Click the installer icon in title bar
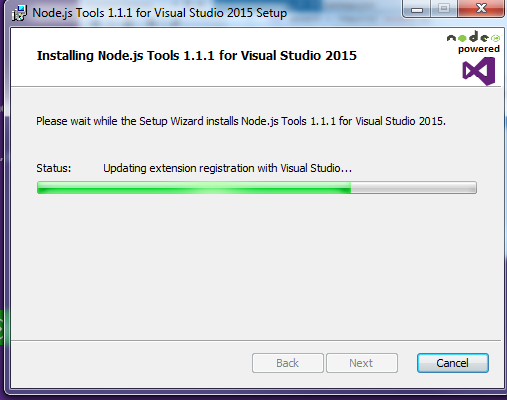Viewport: 507px width, 400px height. pyautogui.click(x=19, y=13)
